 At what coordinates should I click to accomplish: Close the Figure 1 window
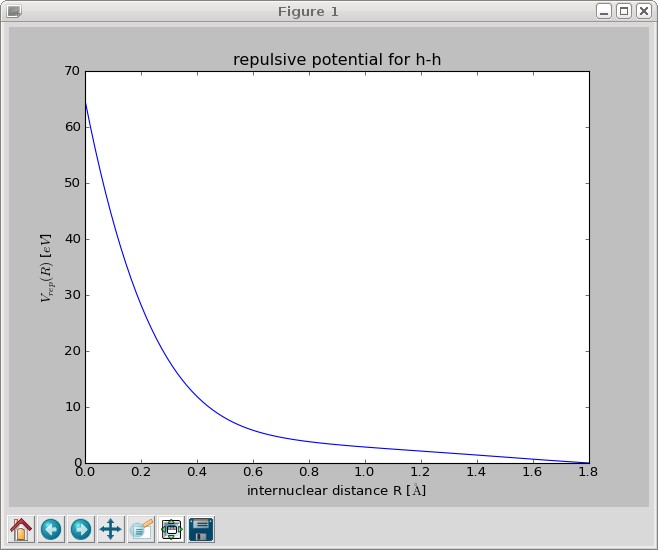[642, 11]
